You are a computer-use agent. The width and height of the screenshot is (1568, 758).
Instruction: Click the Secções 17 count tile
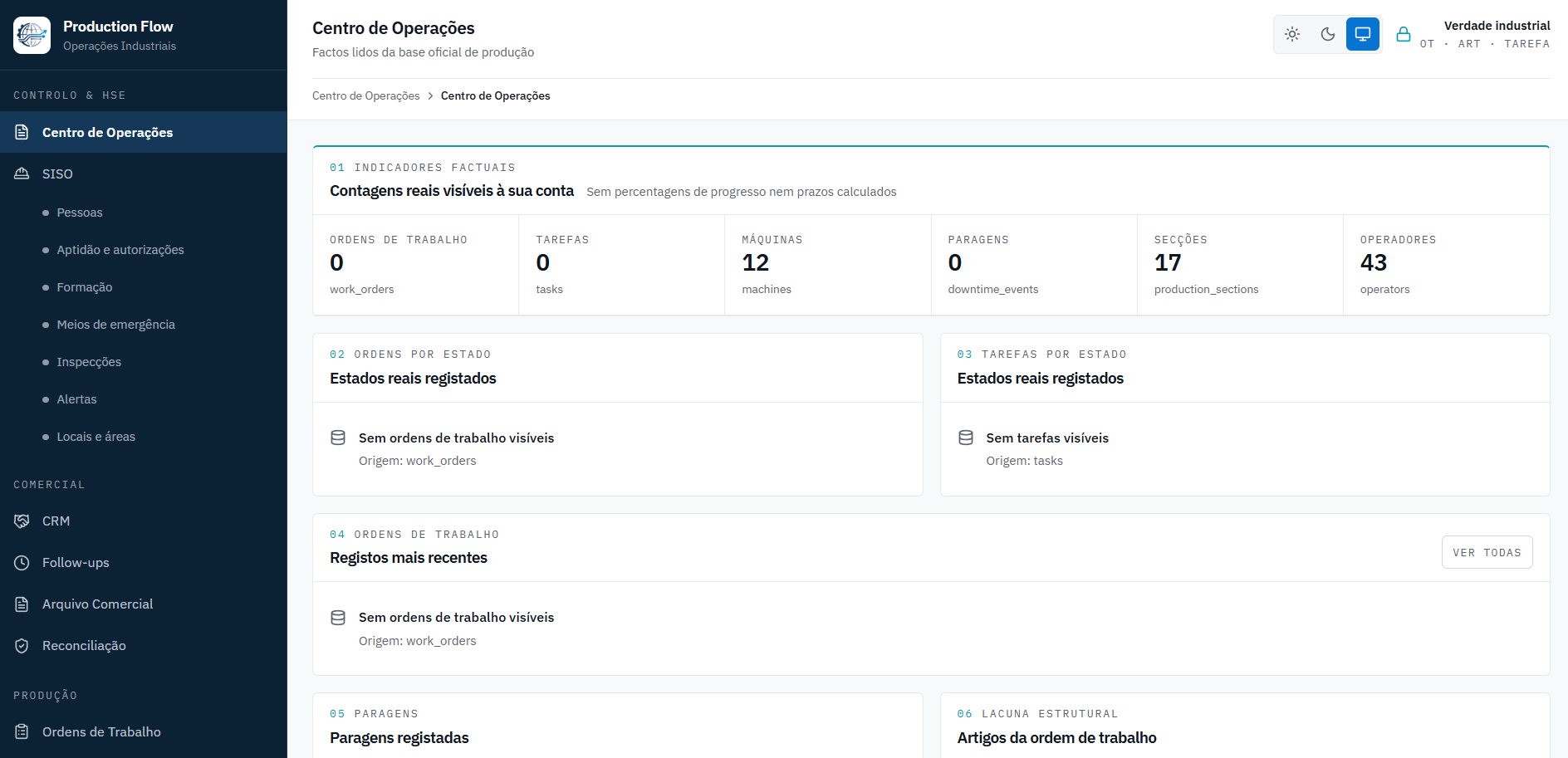click(x=1240, y=265)
